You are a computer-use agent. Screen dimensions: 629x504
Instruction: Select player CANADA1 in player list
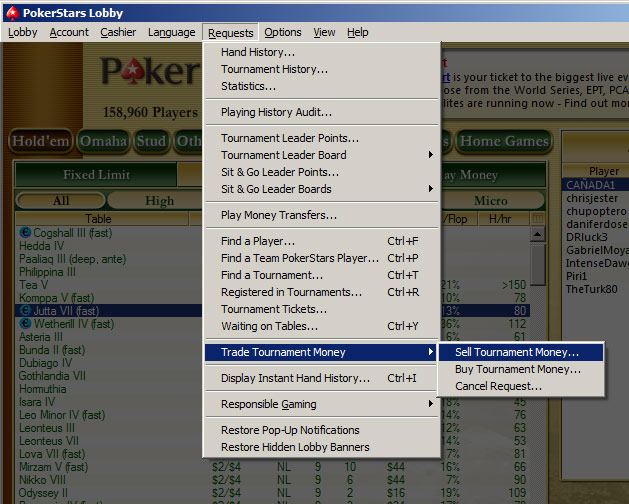coord(595,185)
